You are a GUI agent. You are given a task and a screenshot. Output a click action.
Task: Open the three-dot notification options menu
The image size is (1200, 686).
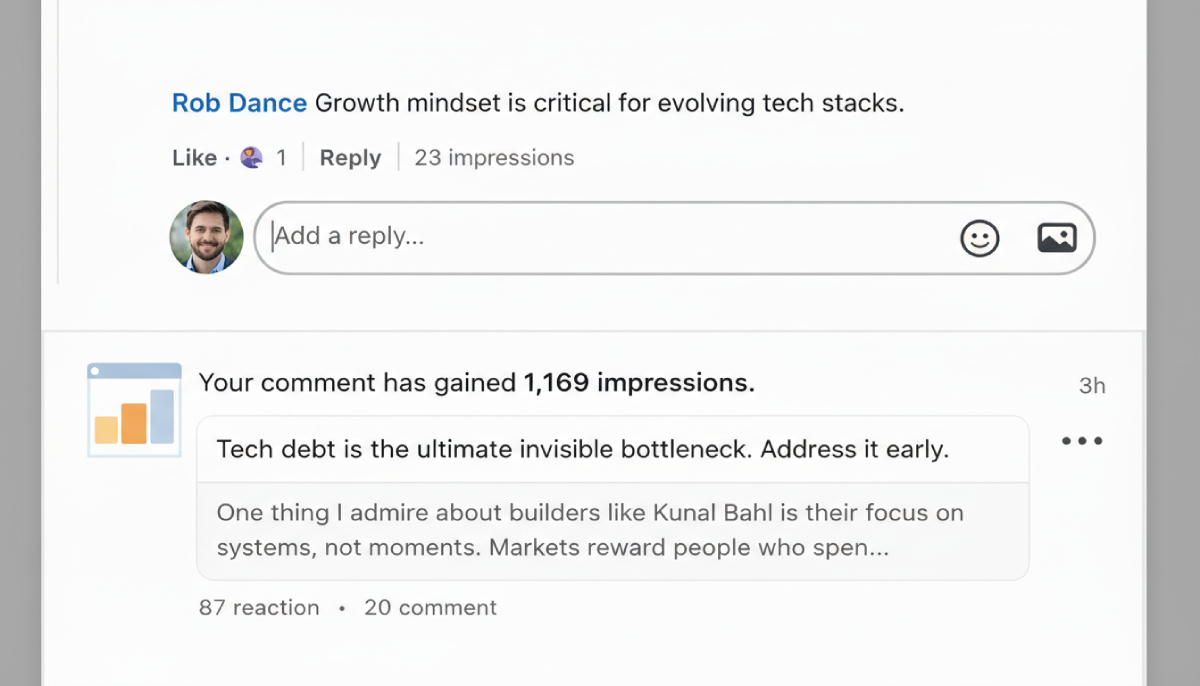pos(1082,441)
